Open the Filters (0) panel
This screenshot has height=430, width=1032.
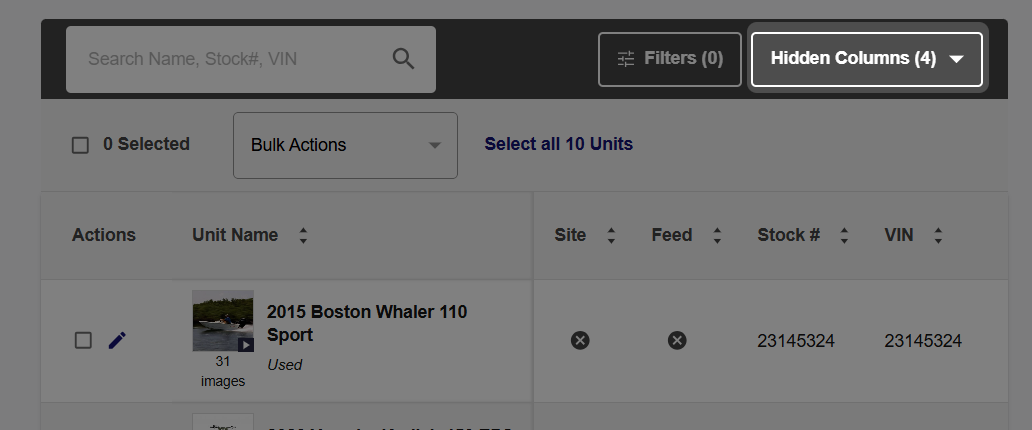[x=669, y=59]
